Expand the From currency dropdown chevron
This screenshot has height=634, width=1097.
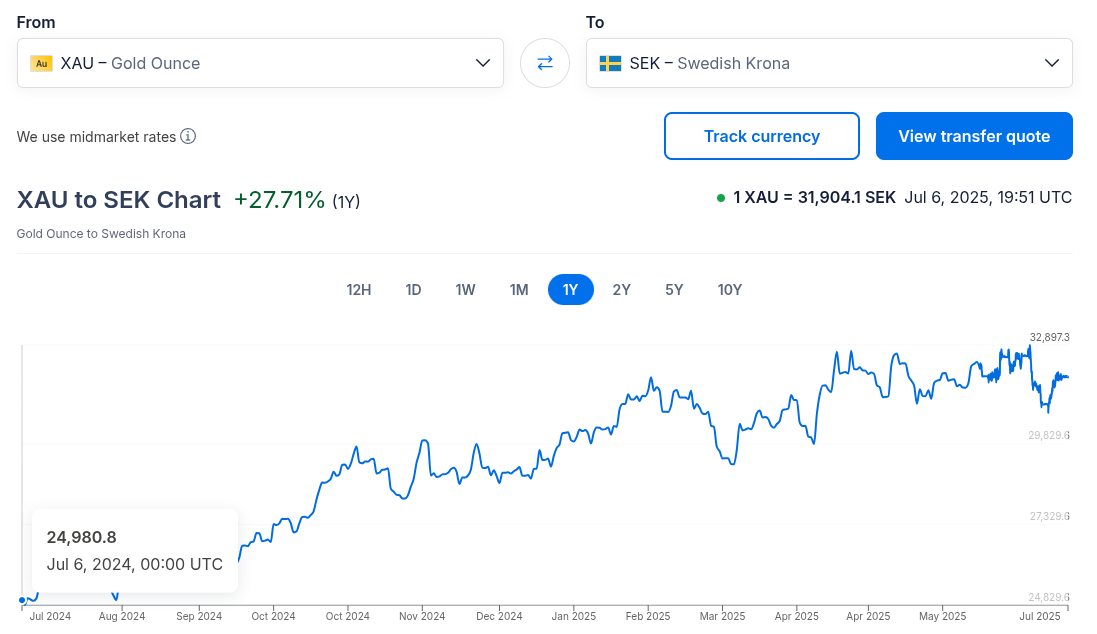point(482,63)
